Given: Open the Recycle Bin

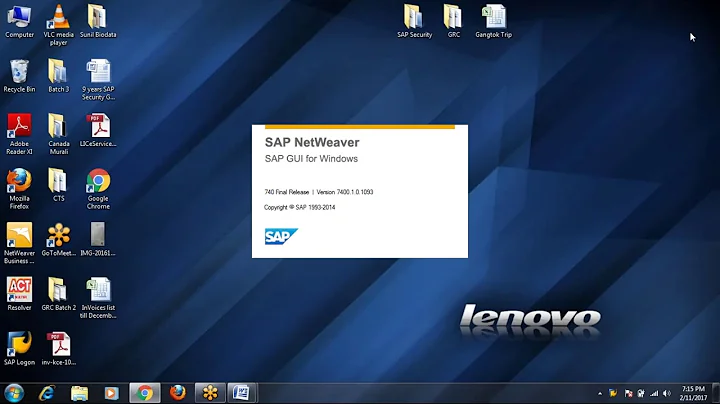Looking at the screenshot, I should pos(19,76).
